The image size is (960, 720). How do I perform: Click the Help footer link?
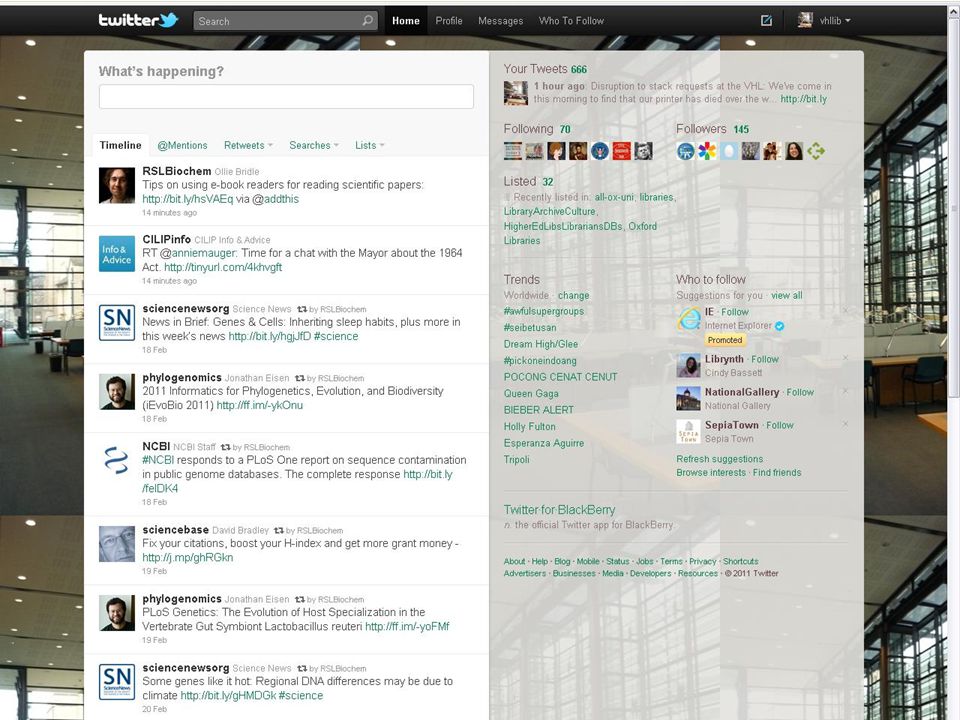[x=539, y=561]
